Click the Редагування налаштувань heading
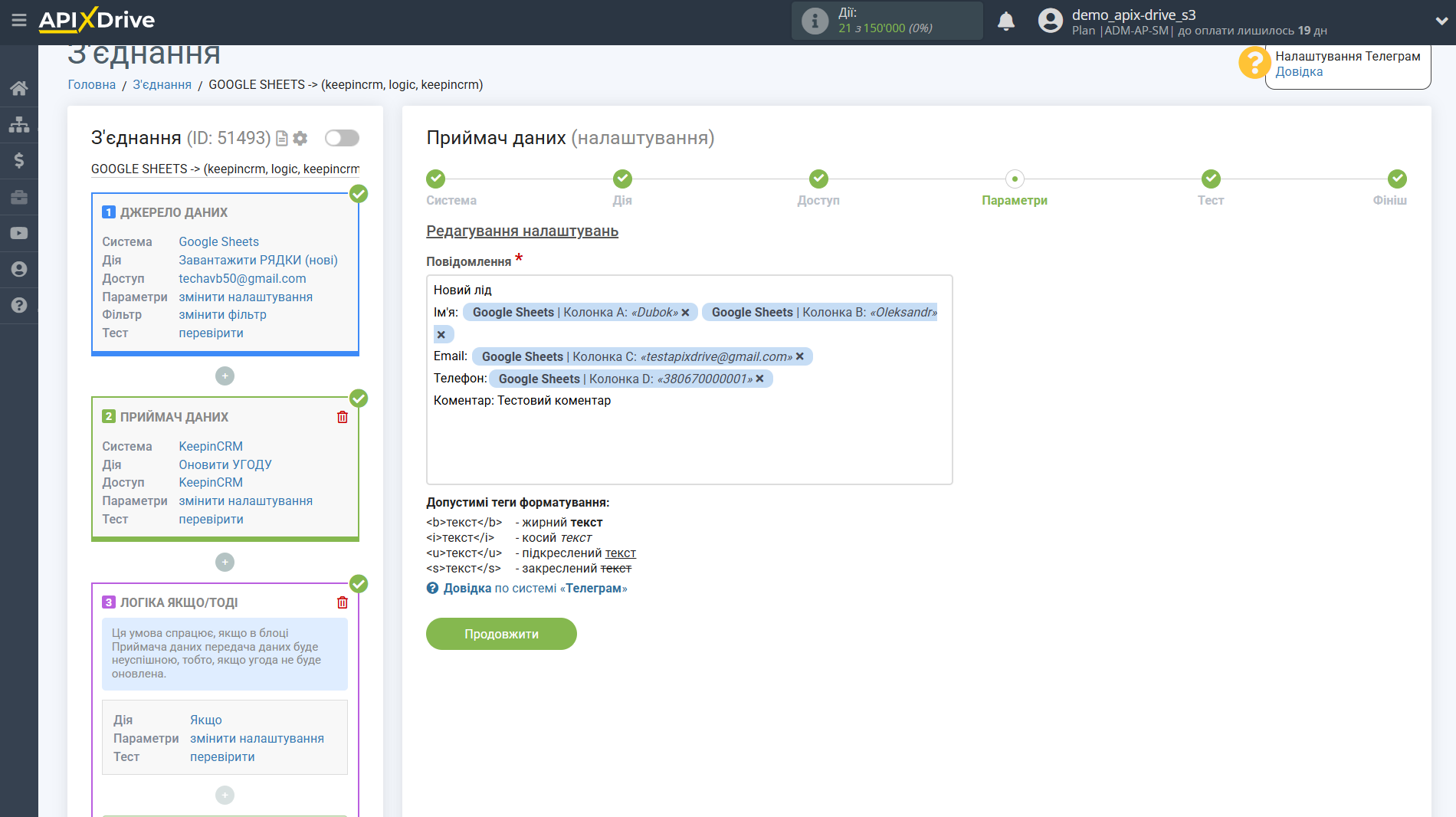 pos(522,231)
